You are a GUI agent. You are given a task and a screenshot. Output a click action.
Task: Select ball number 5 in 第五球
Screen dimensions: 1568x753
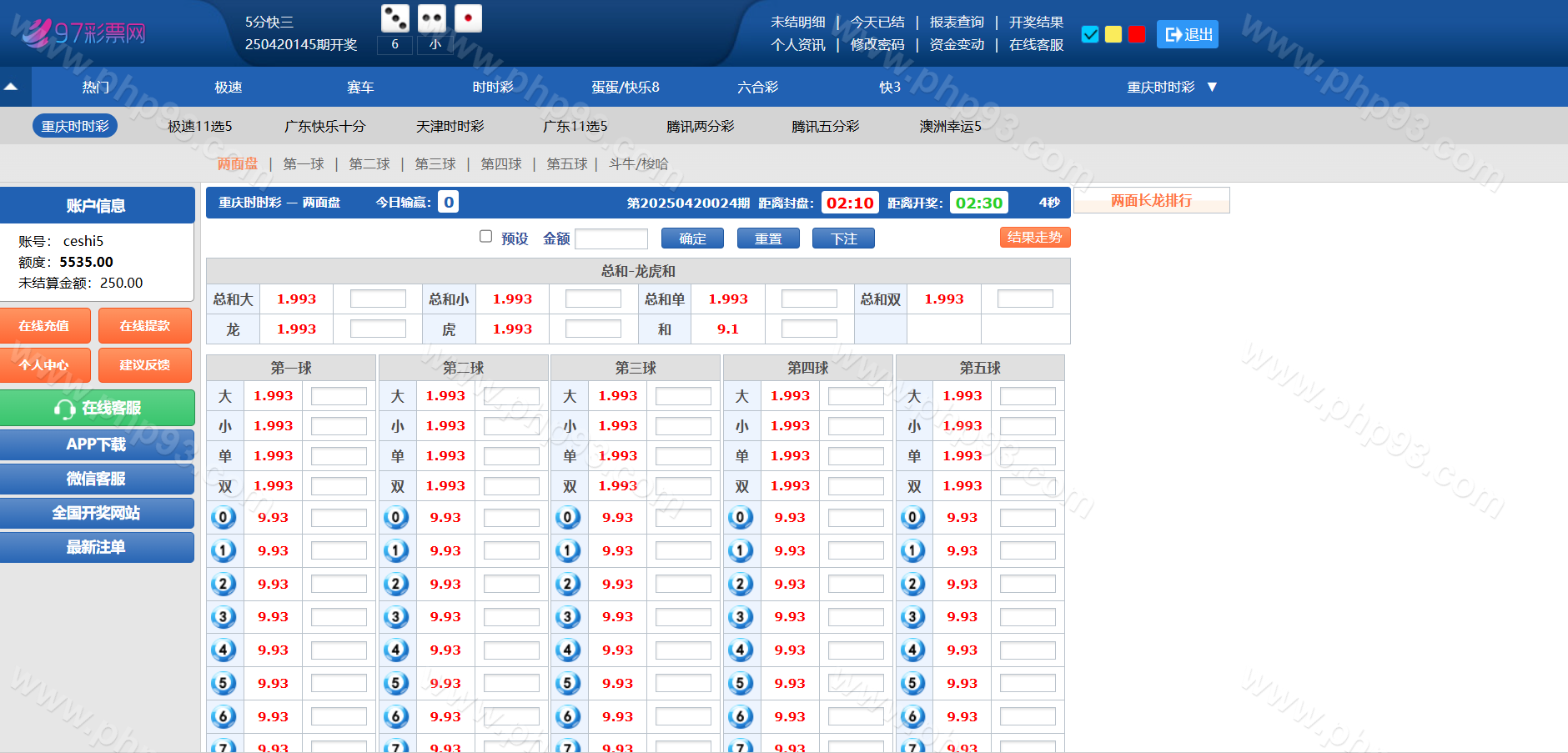[x=912, y=684]
